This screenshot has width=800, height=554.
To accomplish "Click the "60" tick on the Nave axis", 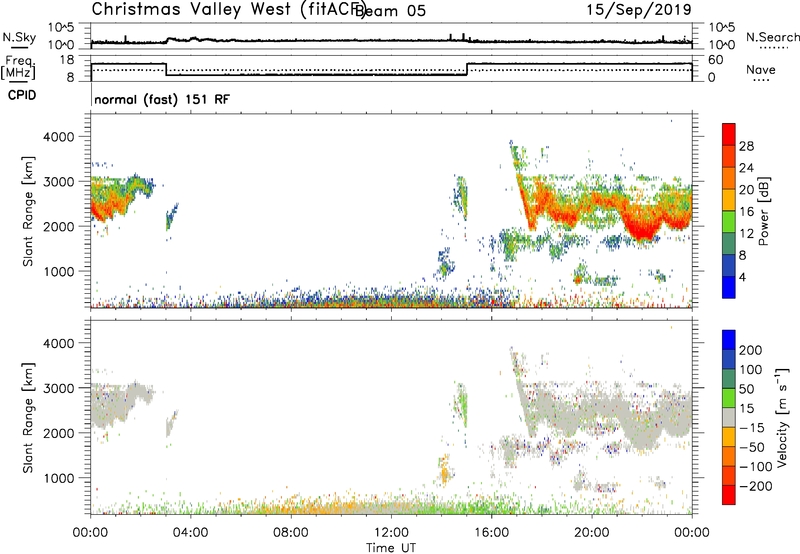I will (x=716, y=60).
